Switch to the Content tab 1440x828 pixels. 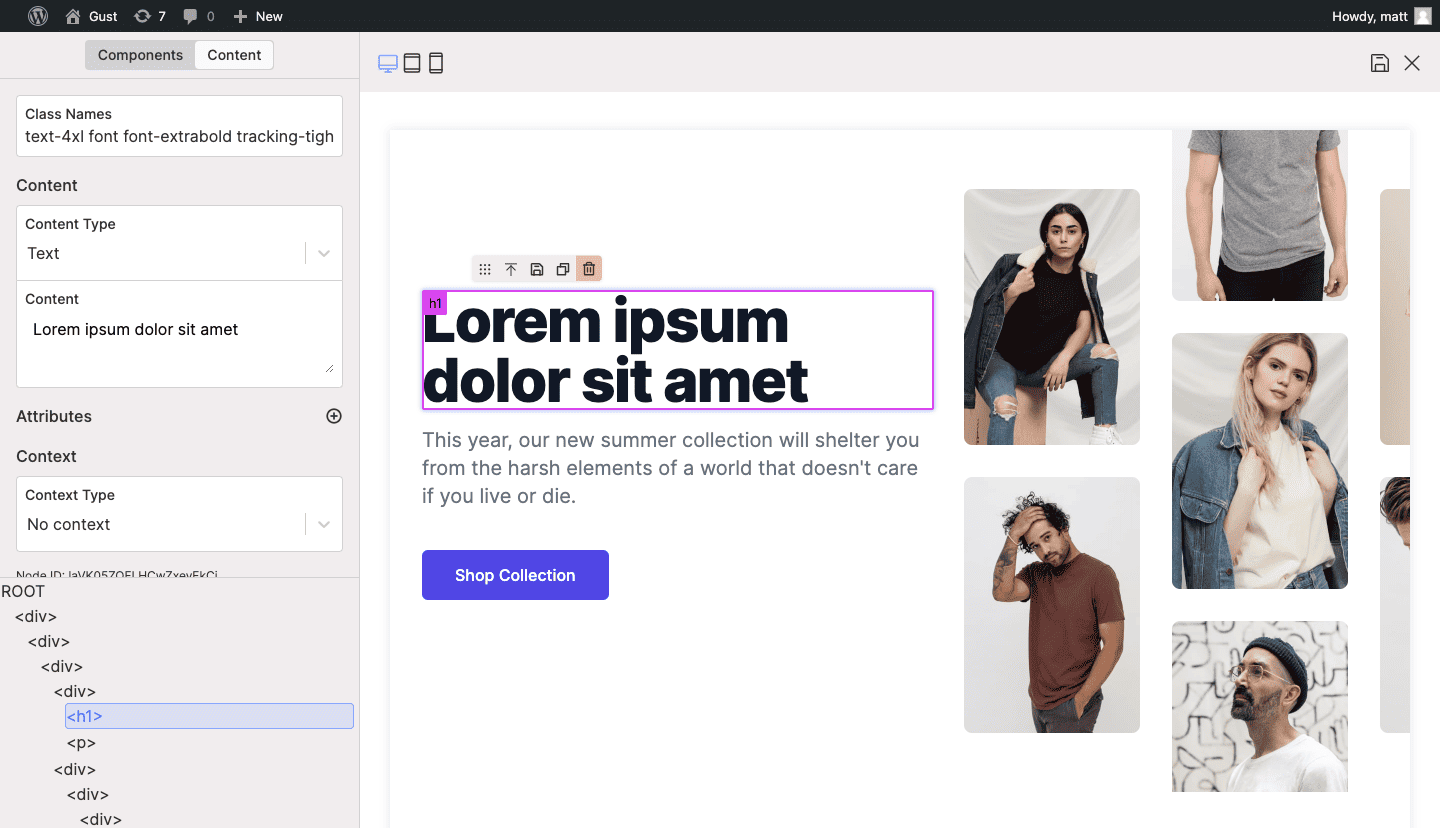pyautogui.click(x=234, y=55)
